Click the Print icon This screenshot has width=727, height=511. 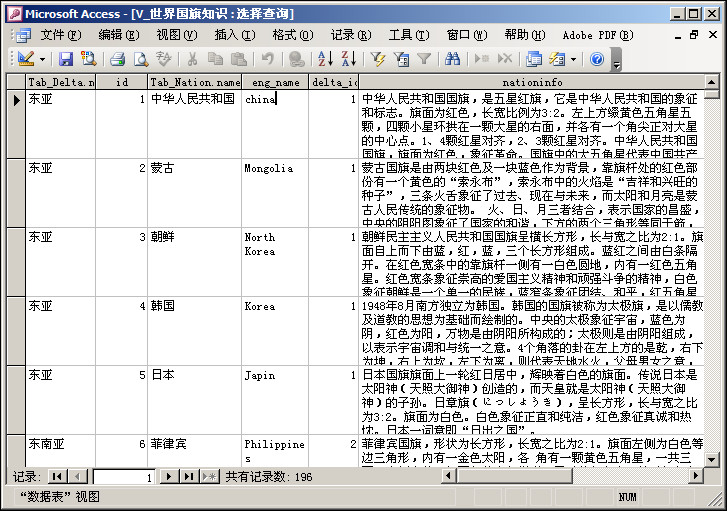pyautogui.click(x=118, y=59)
